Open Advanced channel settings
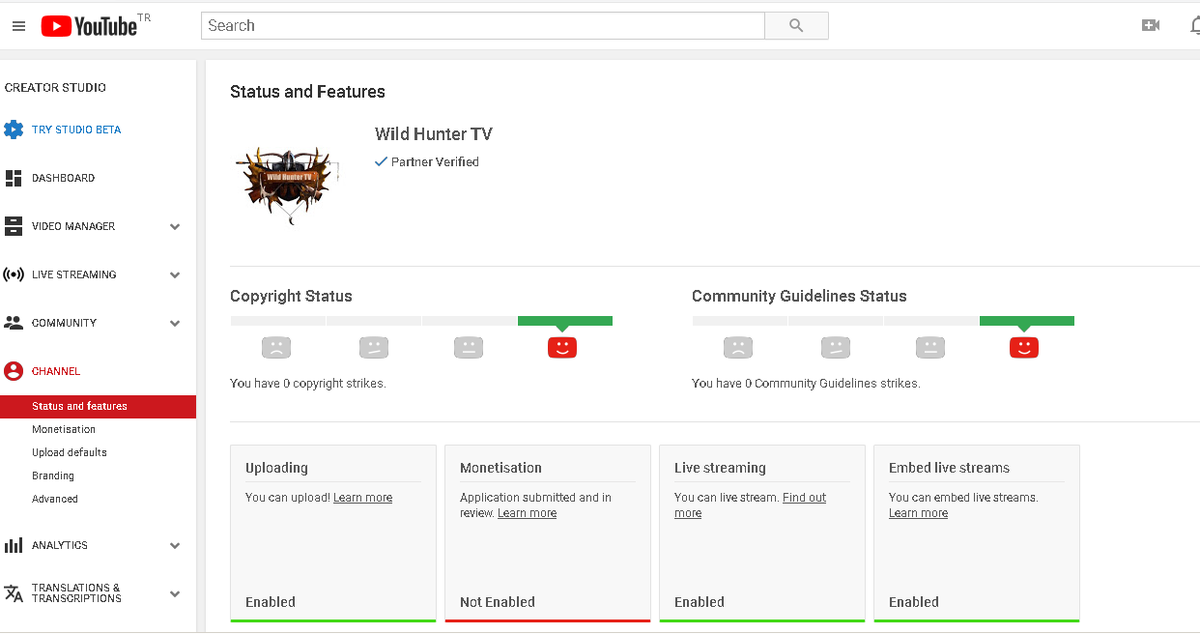 tap(55, 499)
